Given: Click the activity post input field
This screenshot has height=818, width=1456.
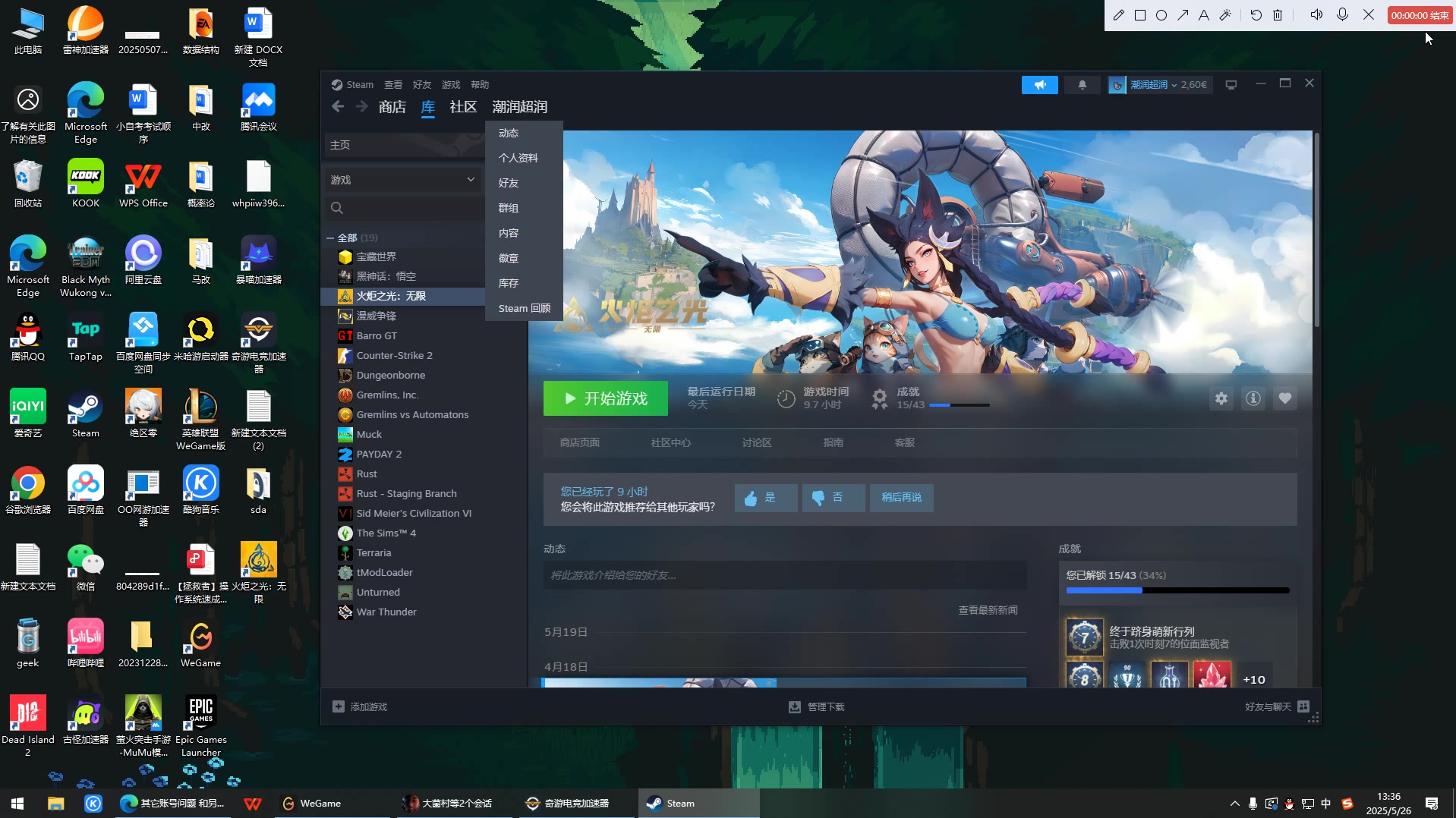Looking at the screenshot, I should (x=785, y=575).
